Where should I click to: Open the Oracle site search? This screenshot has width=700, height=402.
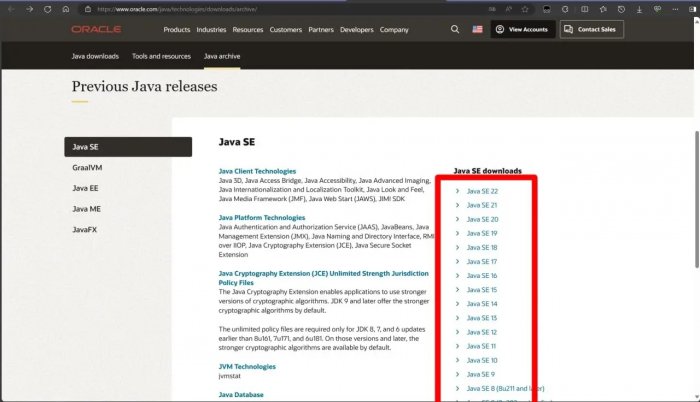455,29
